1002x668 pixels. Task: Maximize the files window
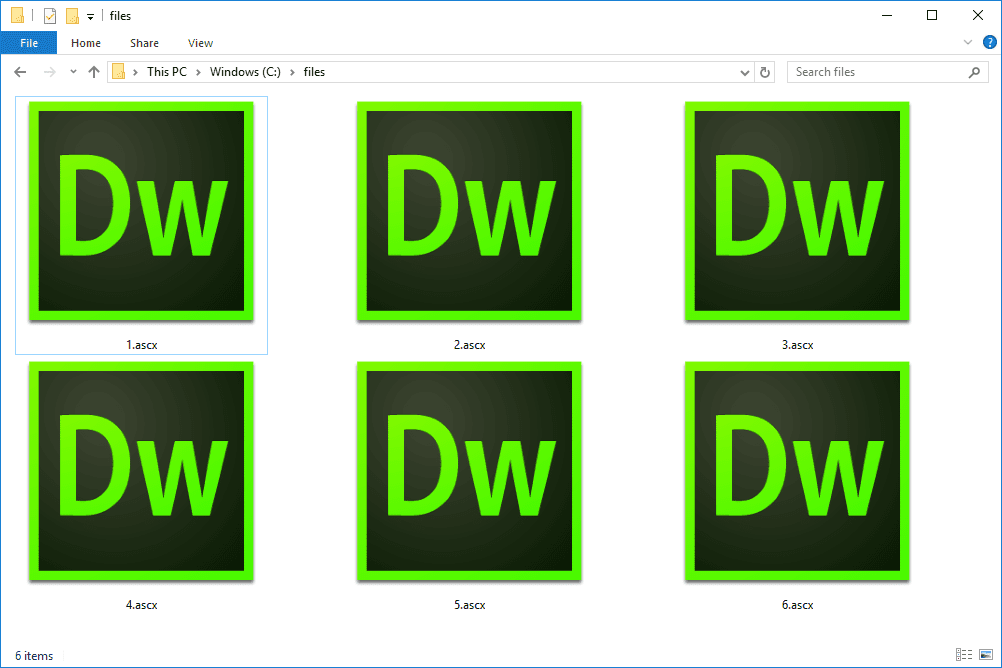coord(932,15)
